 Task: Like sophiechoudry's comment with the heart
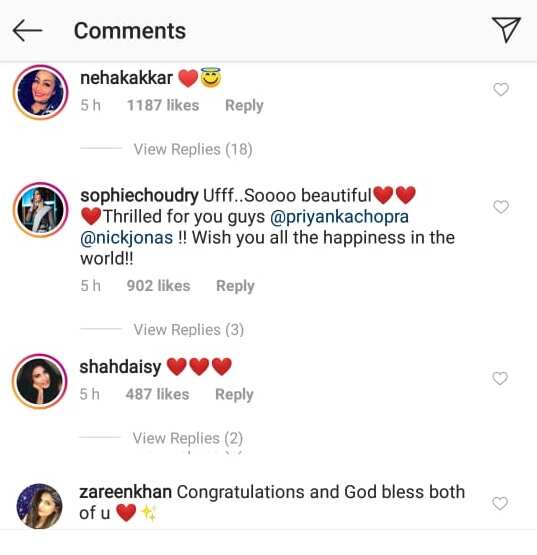point(501,207)
